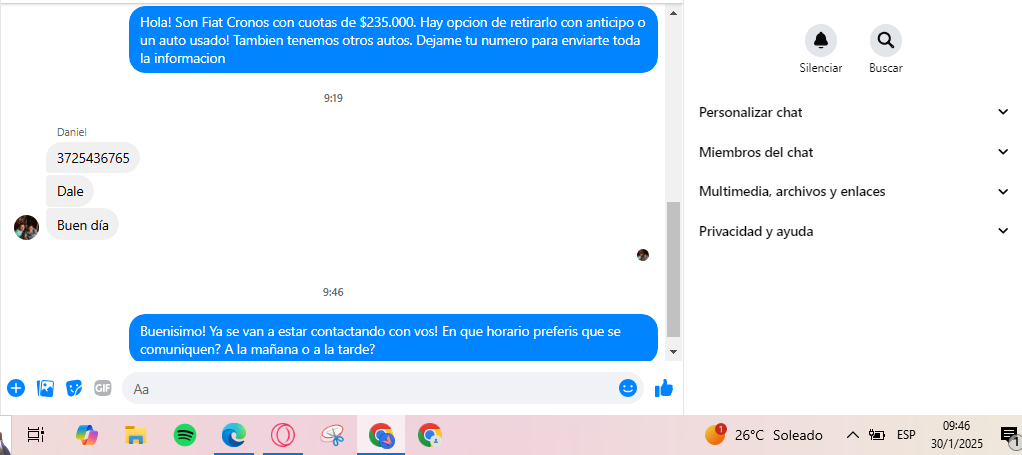Open Windows notification center icon

[x=1008, y=435]
